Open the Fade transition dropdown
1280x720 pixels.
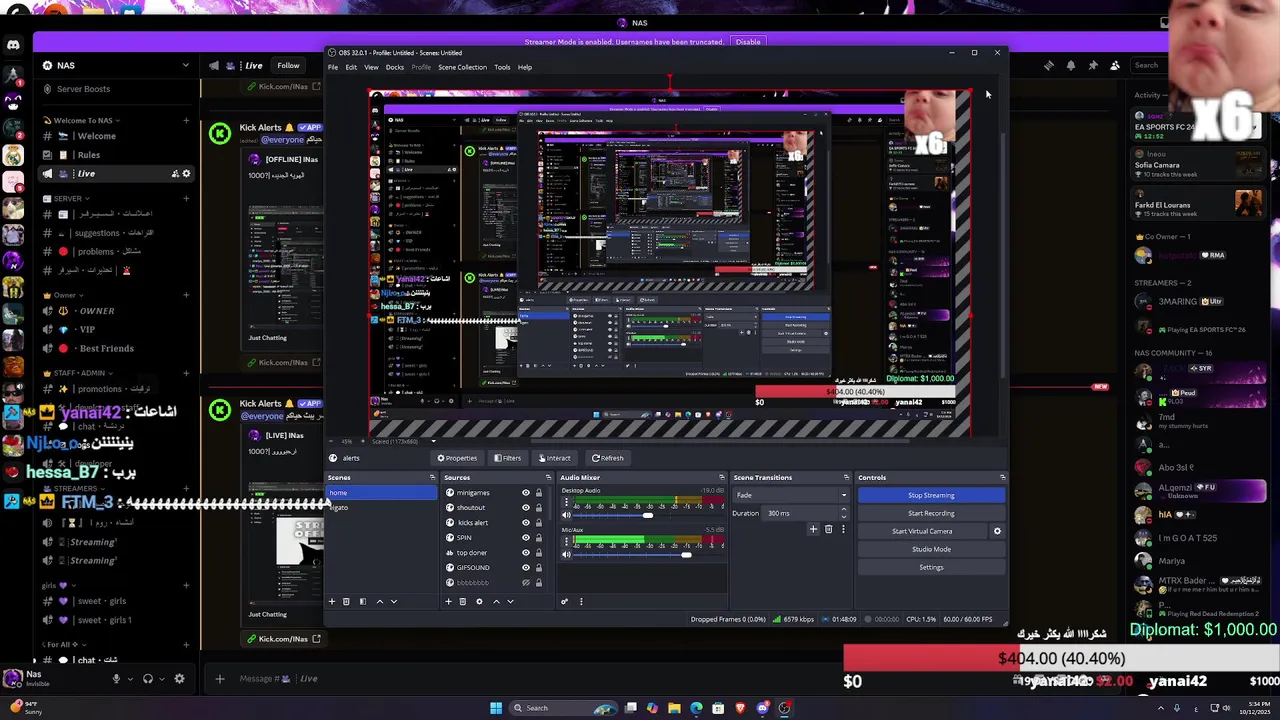pyautogui.click(x=791, y=495)
